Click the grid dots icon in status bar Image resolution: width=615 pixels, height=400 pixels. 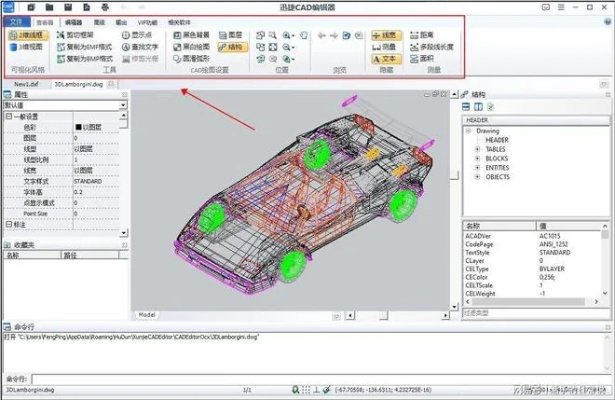coord(306,389)
